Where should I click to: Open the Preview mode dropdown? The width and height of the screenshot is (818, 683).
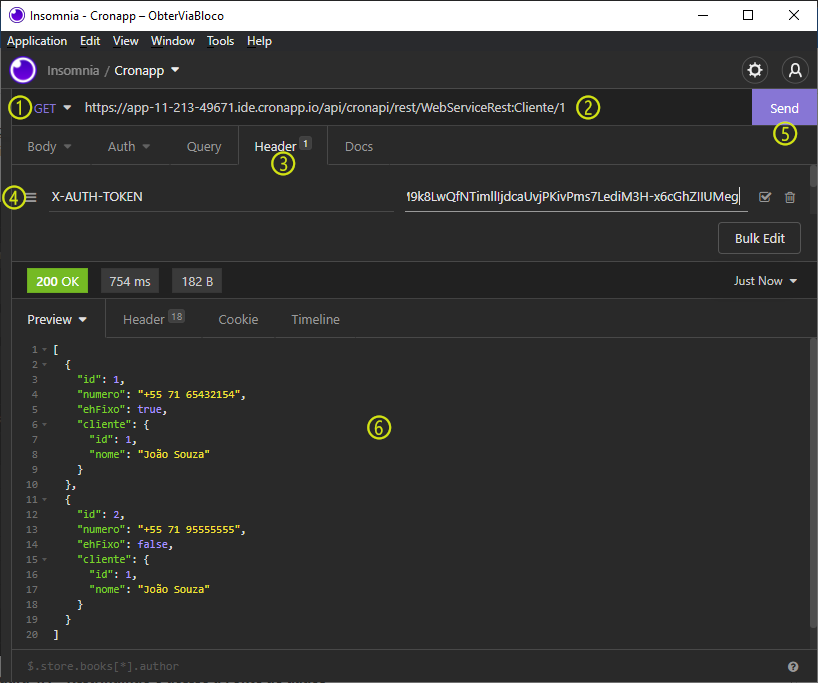(x=57, y=319)
